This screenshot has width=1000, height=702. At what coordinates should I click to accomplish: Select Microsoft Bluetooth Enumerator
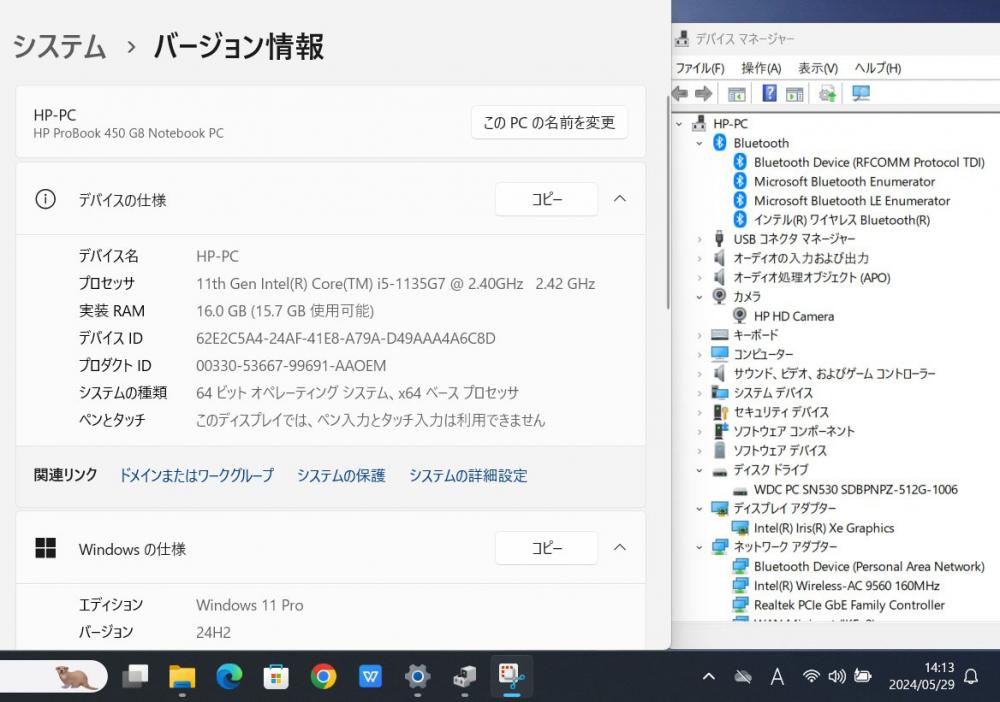[844, 181]
